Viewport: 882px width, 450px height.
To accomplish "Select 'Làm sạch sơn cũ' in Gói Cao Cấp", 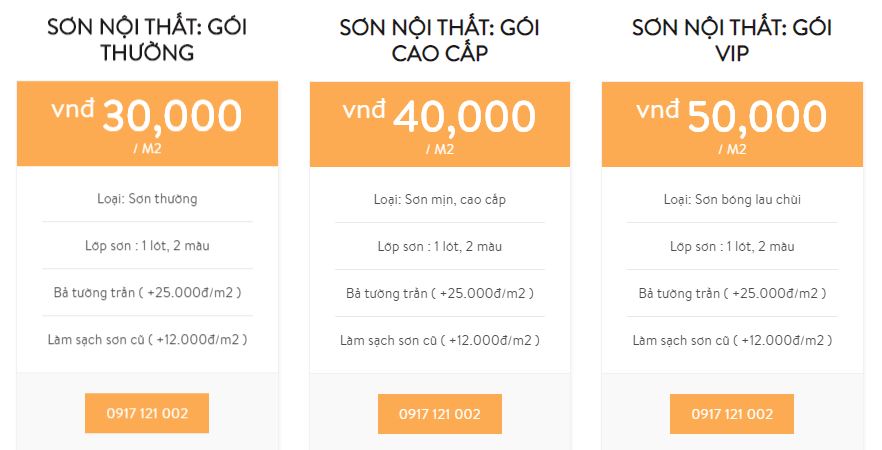I will [x=439, y=340].
